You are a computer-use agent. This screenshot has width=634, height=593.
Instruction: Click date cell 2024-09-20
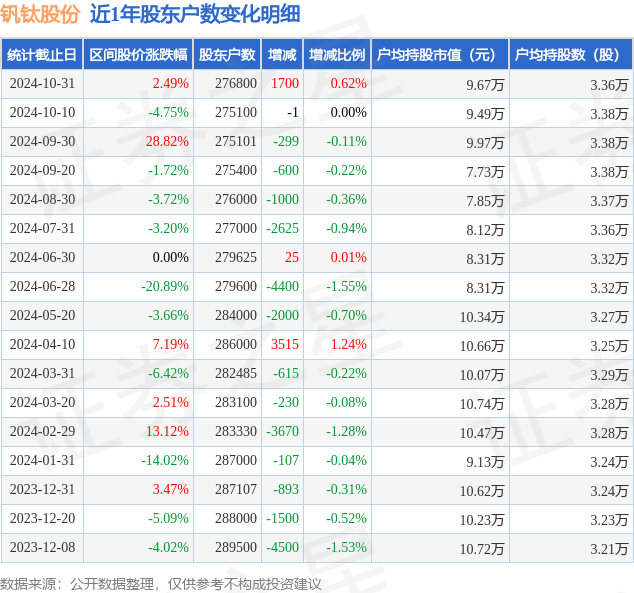click(x=42, y=170)
